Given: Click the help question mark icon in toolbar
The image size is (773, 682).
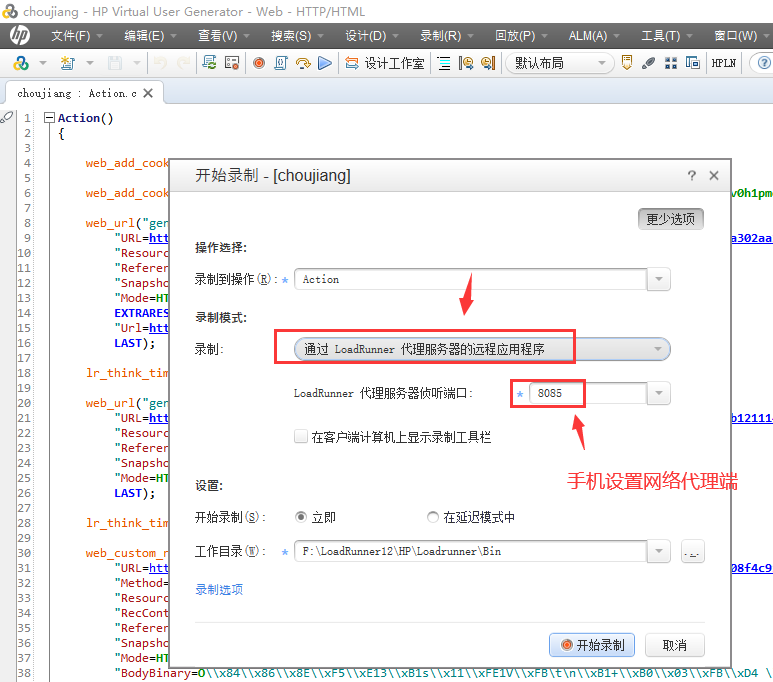Looking at the screenshot, I should (x=764, y=63).
